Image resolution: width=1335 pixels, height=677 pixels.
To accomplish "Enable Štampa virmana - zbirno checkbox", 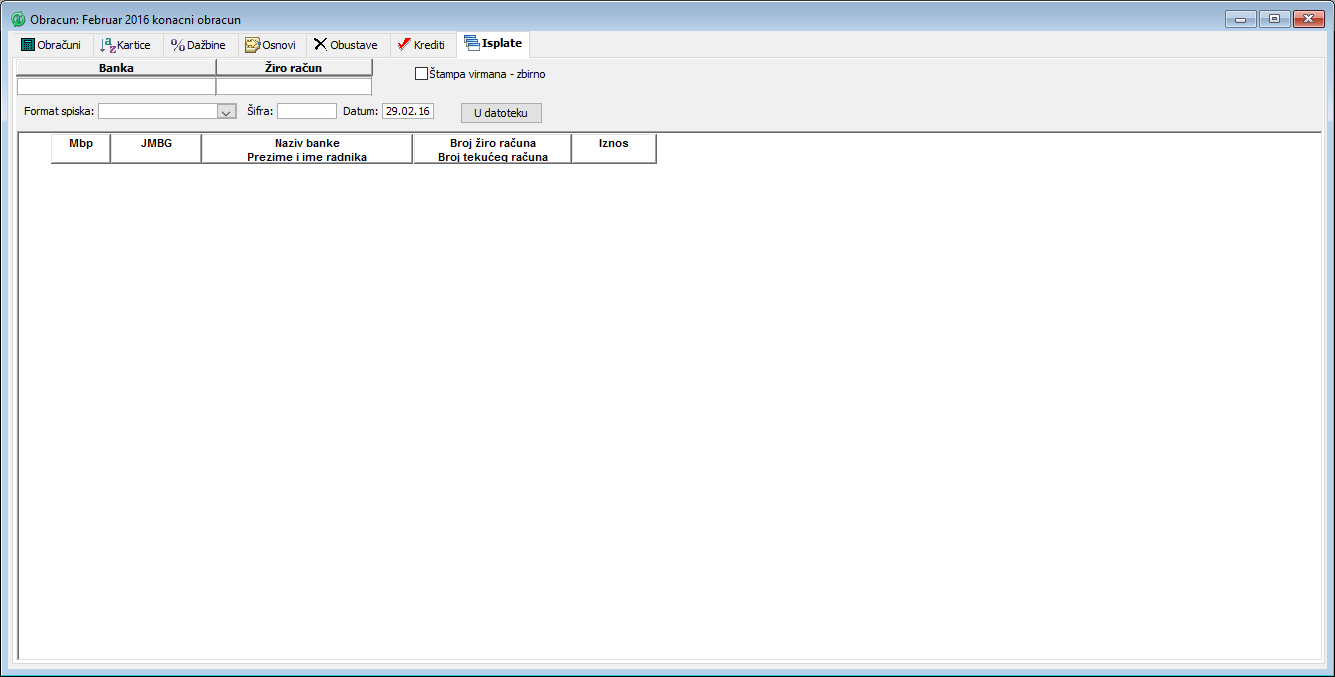I will click(x=421, y=74).
